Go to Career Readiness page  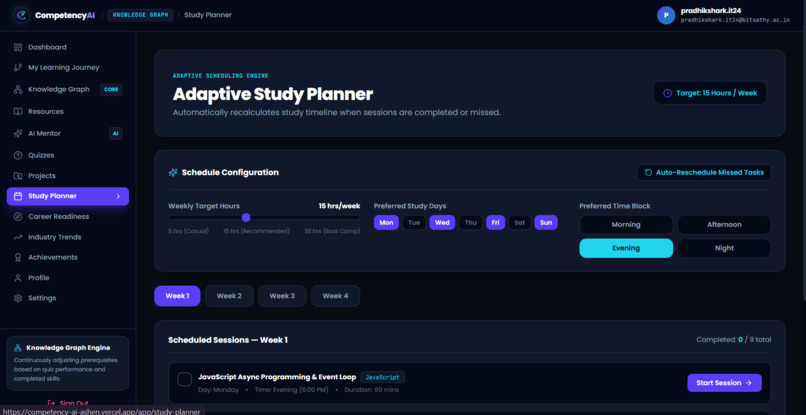point(68,216)
